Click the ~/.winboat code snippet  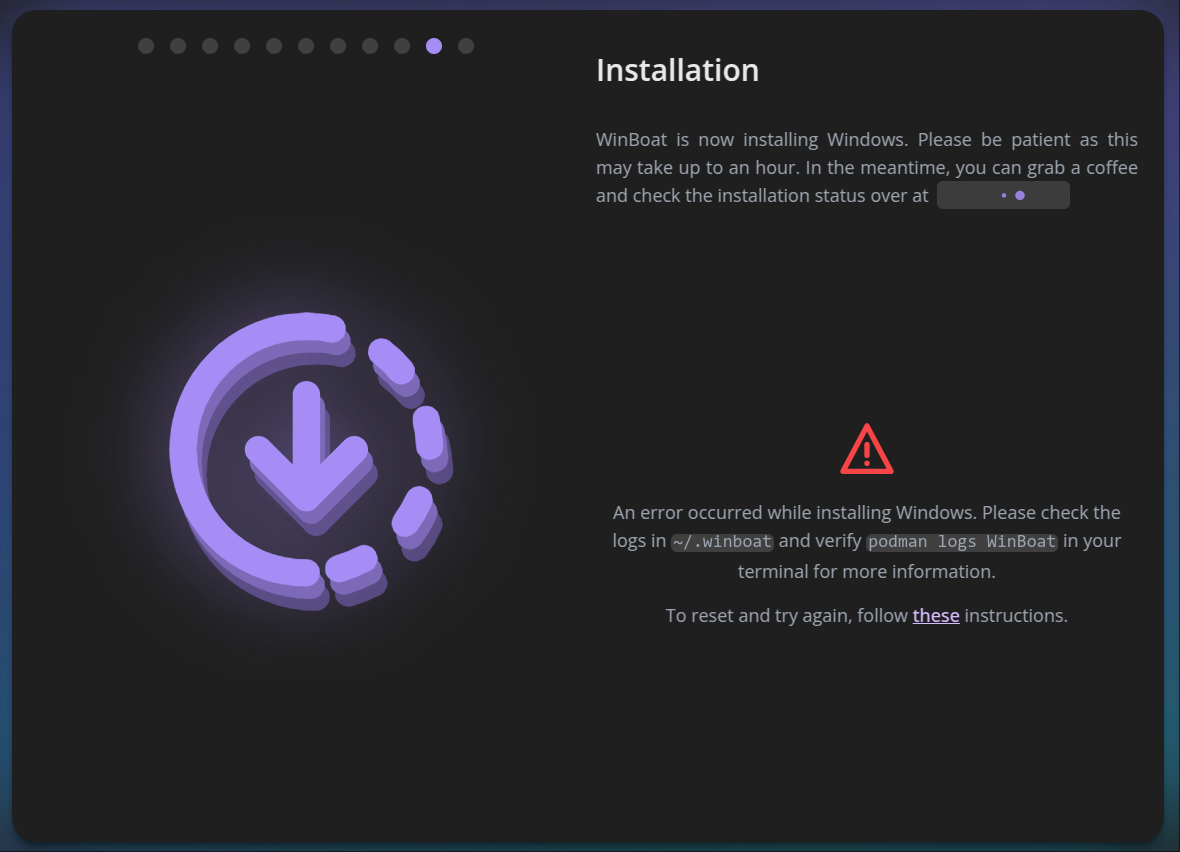point(722,542)
